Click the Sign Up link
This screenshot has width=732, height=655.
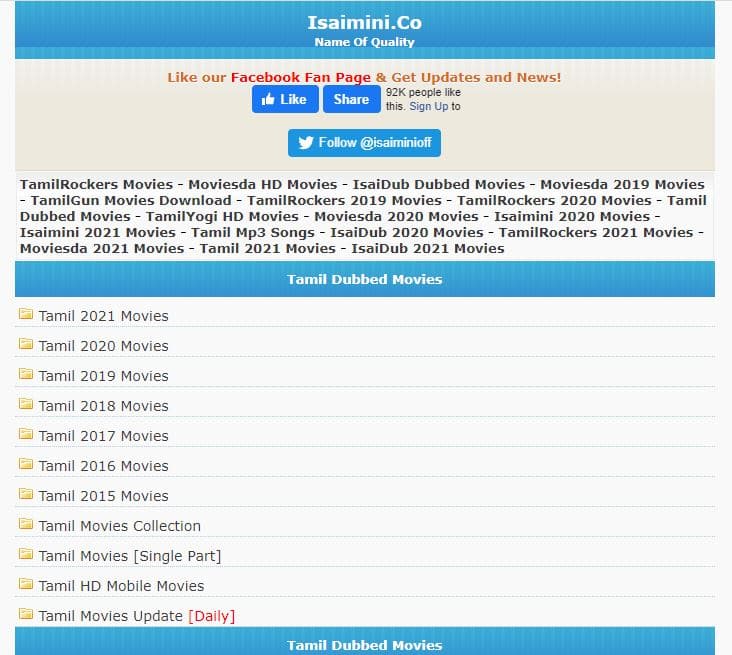tap(429, 106)
